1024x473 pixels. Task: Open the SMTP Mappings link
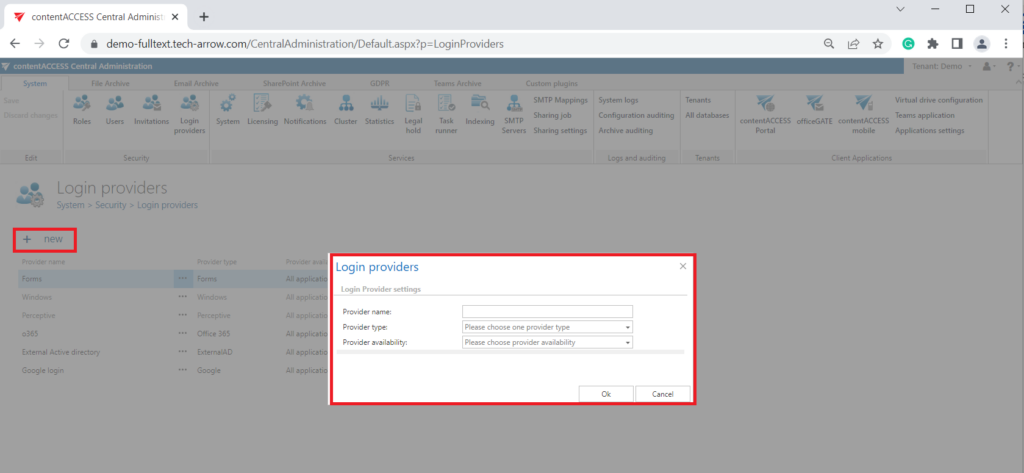point(560,100)
